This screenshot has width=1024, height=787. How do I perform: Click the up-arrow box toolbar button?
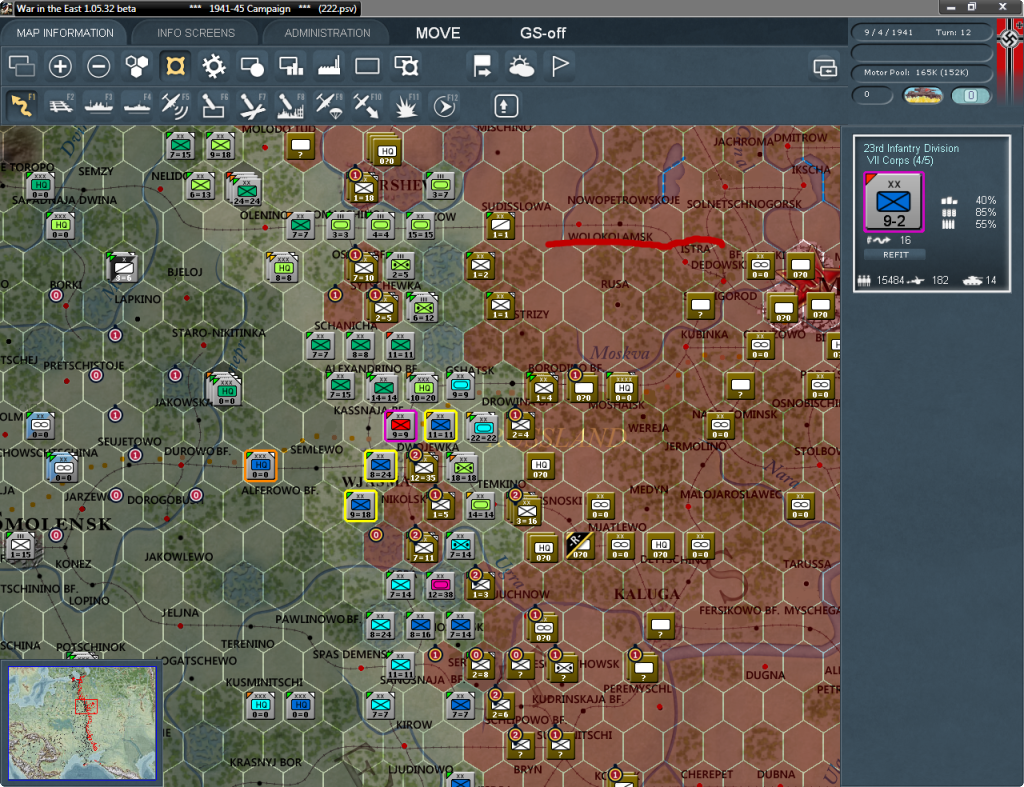506,106
